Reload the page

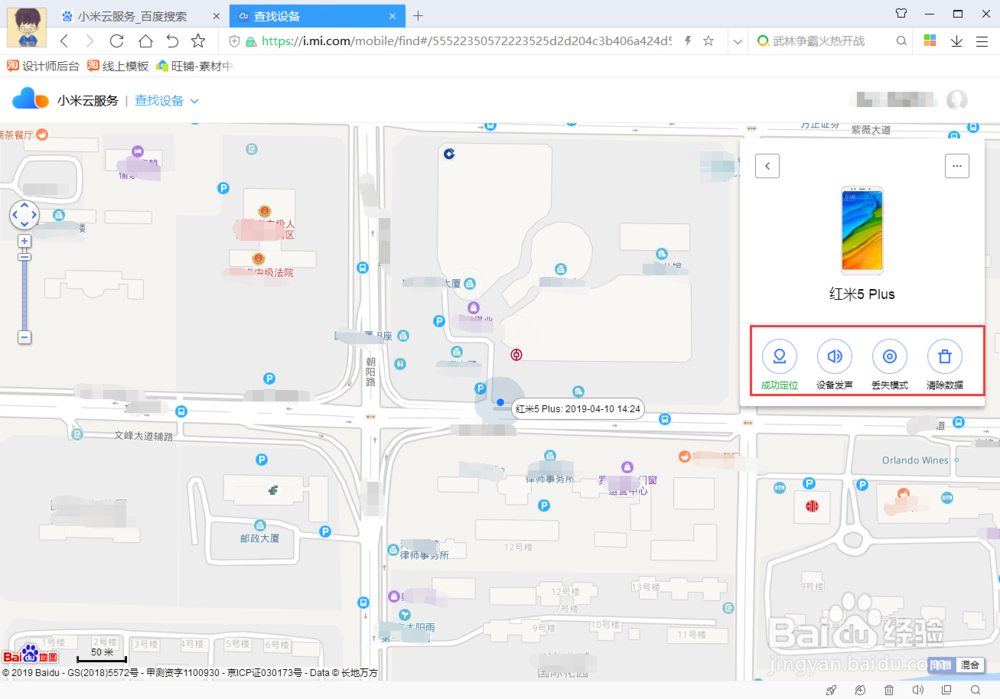click(x=117, y=41)
